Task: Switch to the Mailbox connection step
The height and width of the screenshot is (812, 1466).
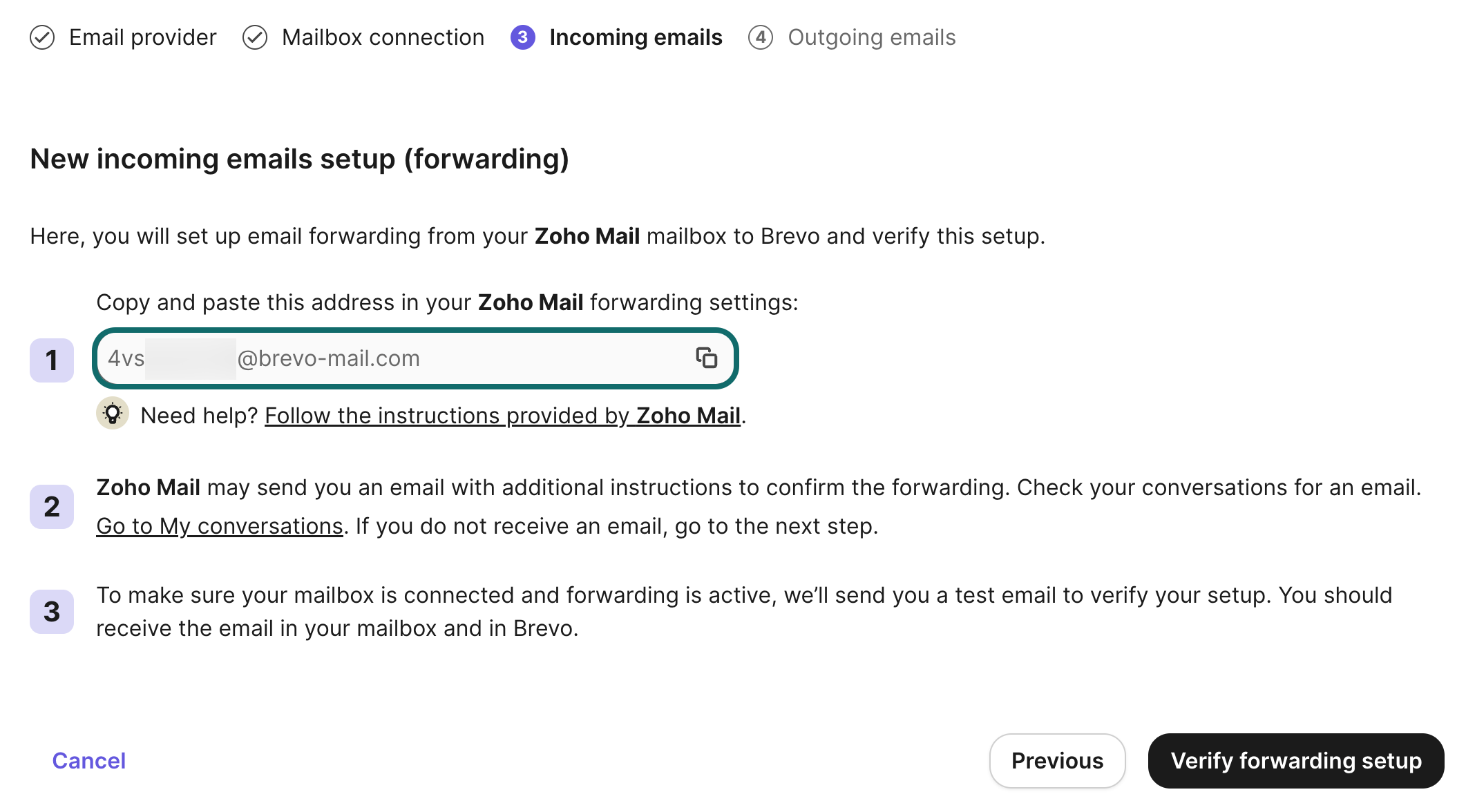Action: (382, 37)
